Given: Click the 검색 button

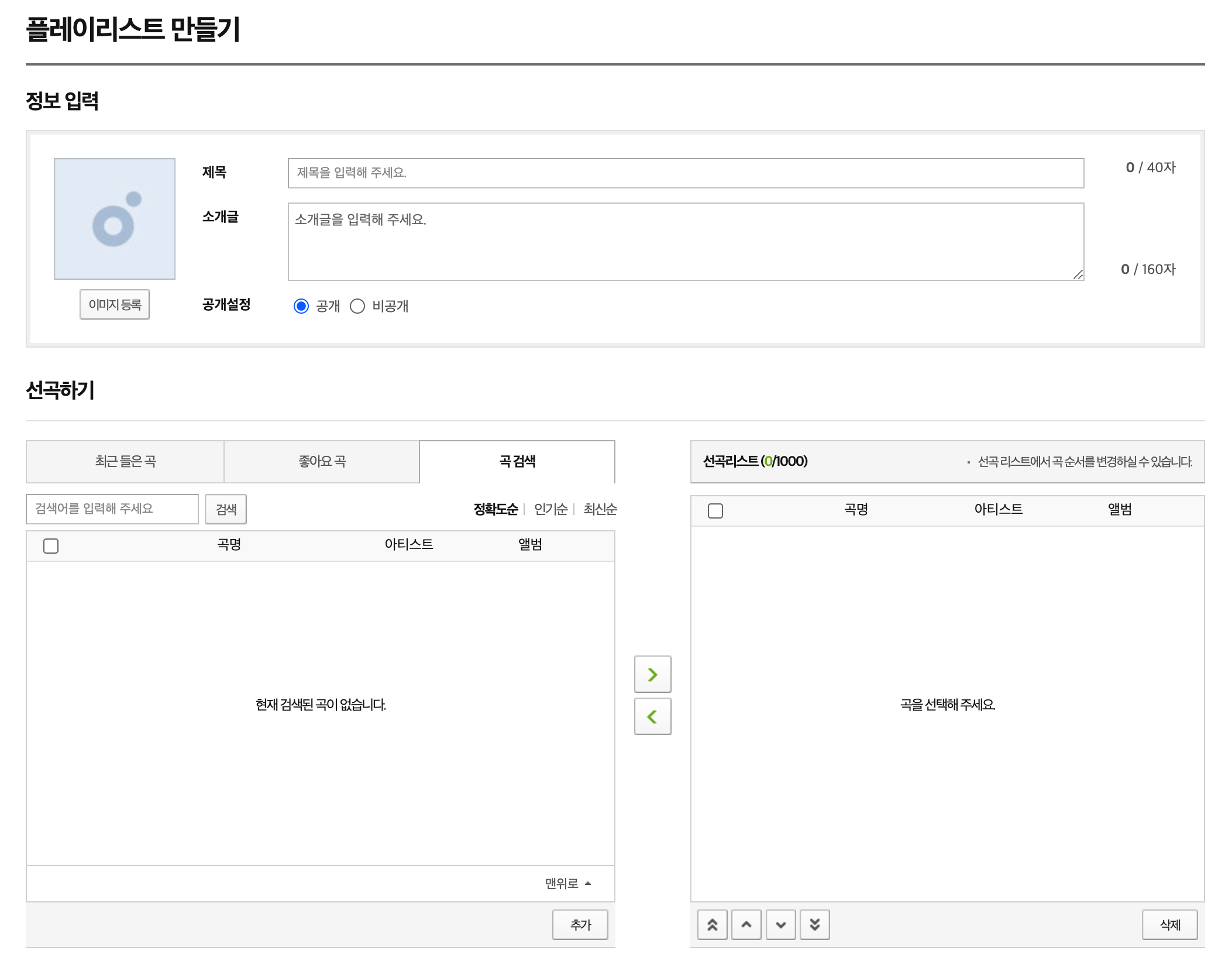Looking at the screenshot, I should click(x=226, y=509).
